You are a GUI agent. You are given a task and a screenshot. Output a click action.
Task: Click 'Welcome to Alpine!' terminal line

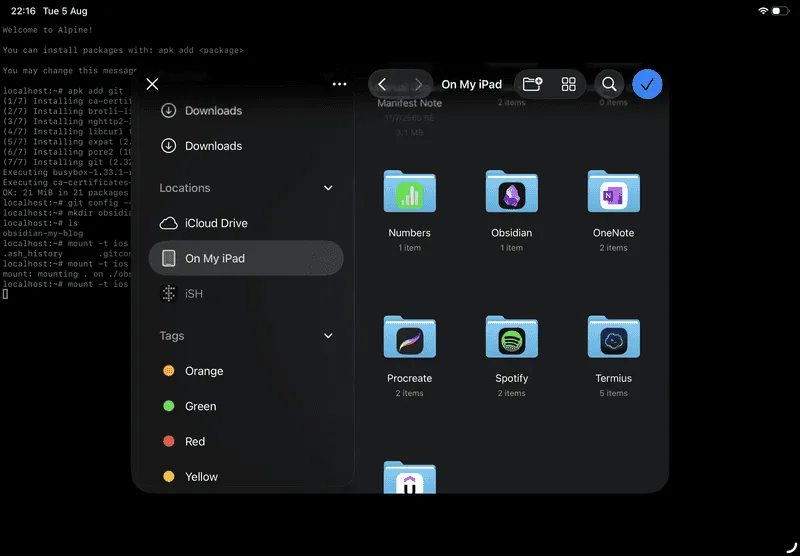[x=47, y=30]
